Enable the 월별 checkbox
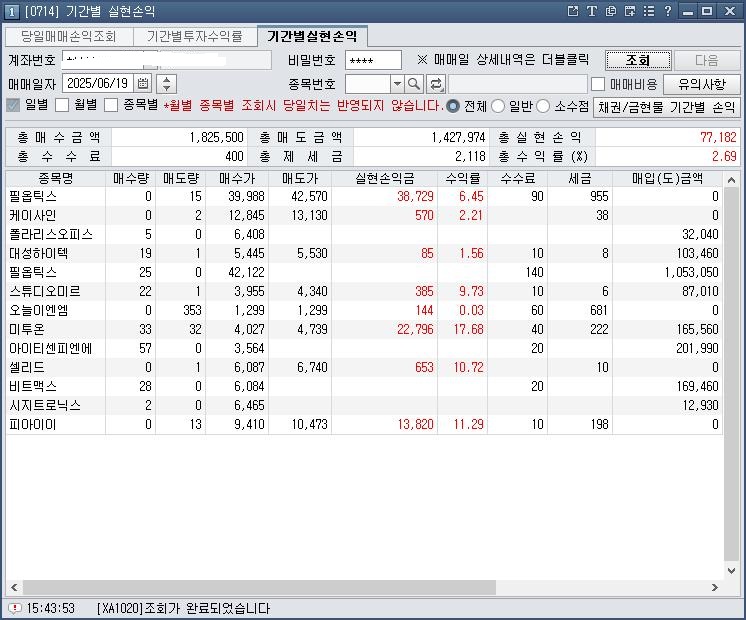The width and height of the screenshot is (746, 620). [62, 105]
